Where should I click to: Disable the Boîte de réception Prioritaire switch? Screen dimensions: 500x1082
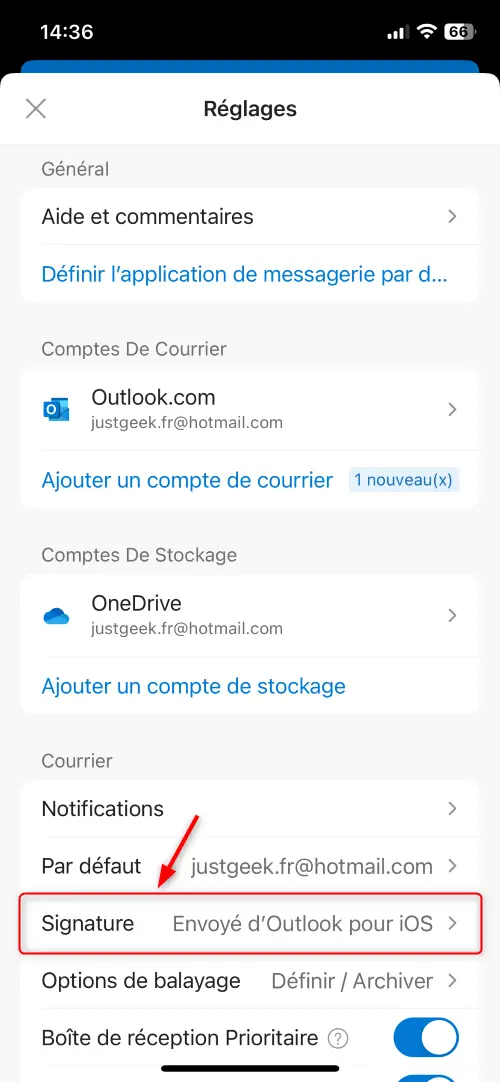pos(426,1038)
